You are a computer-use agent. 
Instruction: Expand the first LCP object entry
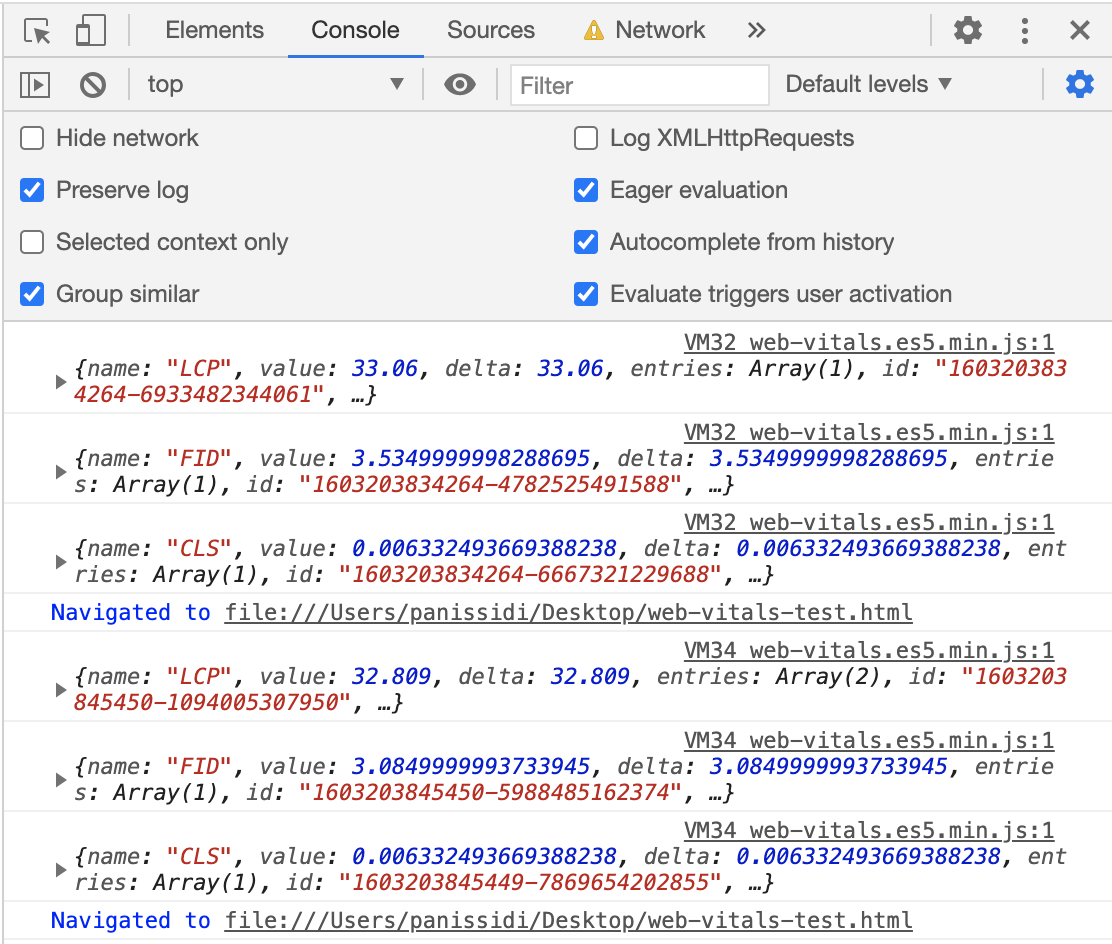click(60, 380)
